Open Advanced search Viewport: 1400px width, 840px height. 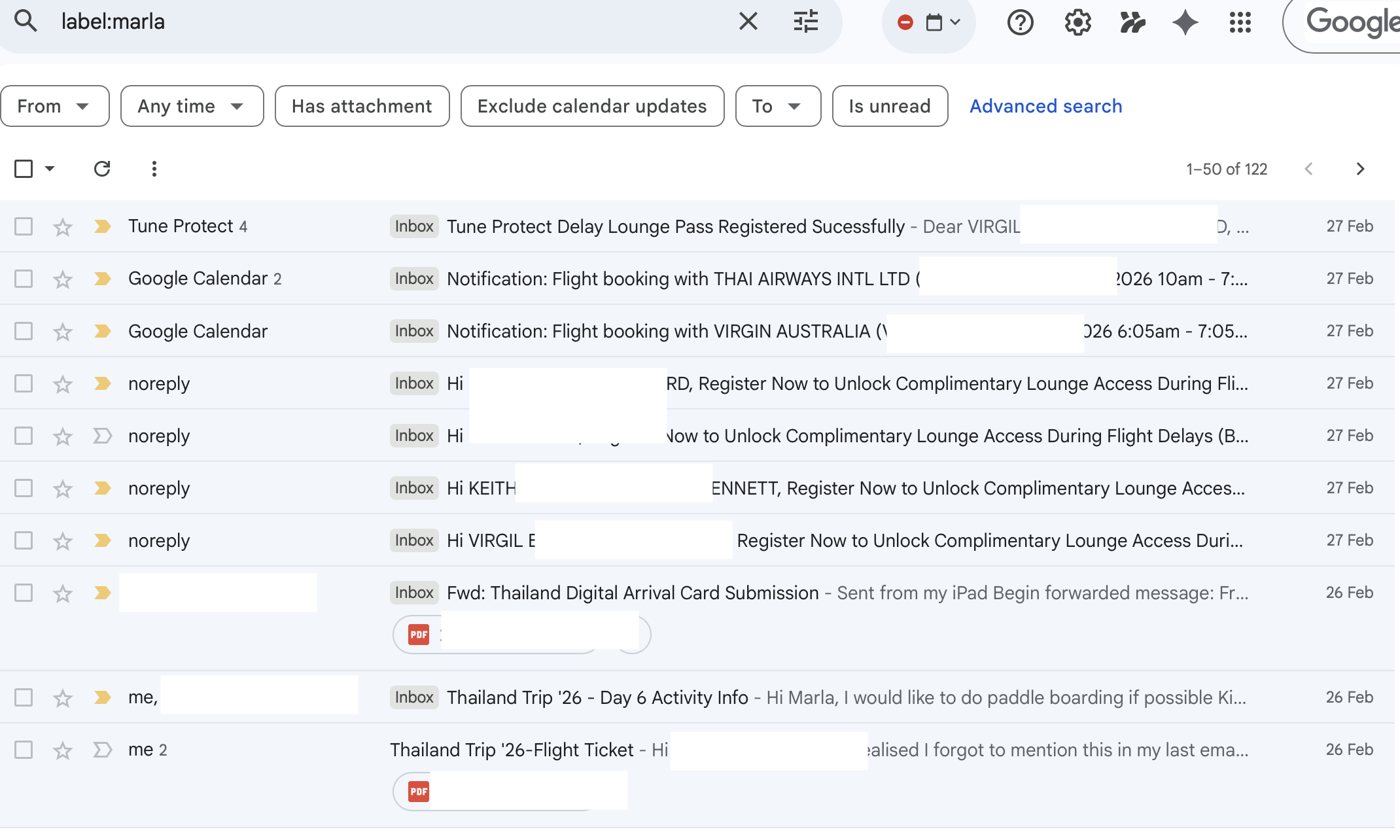1046,106
